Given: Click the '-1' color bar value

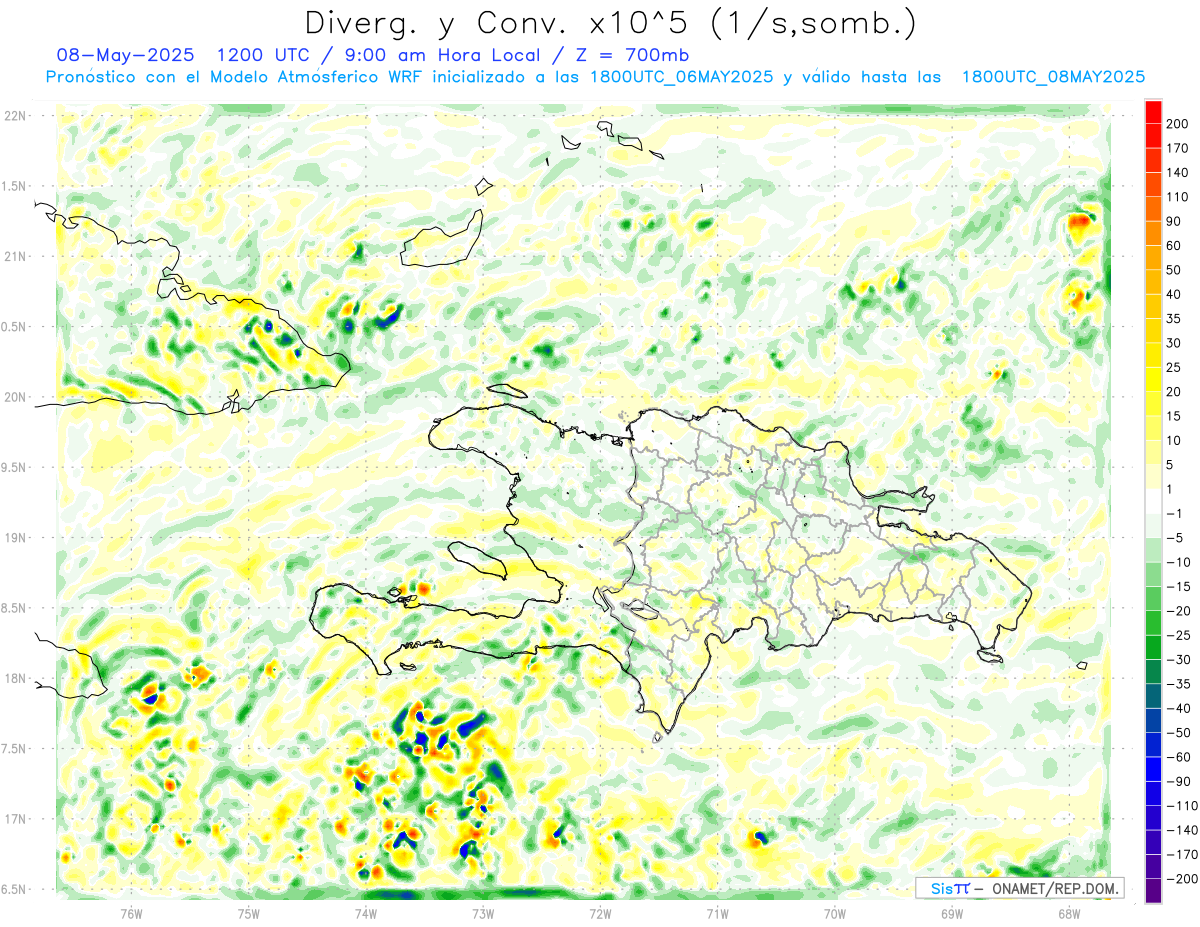Looking at the screenshot, I should [x=1174, y=514].
